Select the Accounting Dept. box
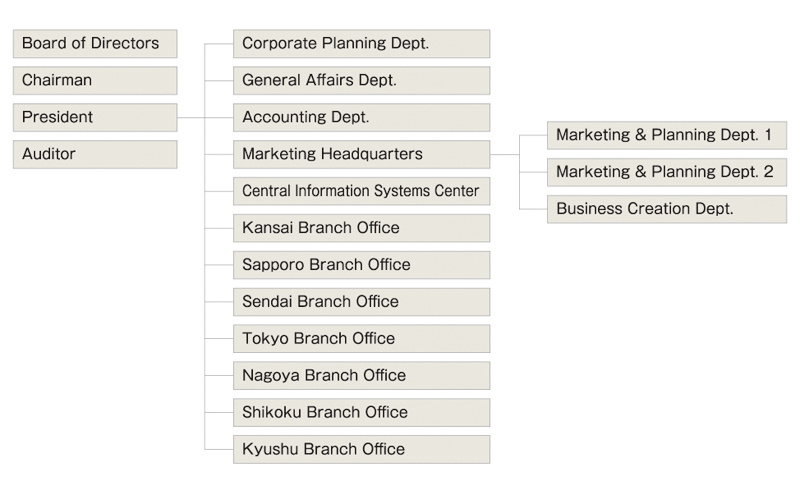This screenshot has width=800, height=490. [362, 117]
